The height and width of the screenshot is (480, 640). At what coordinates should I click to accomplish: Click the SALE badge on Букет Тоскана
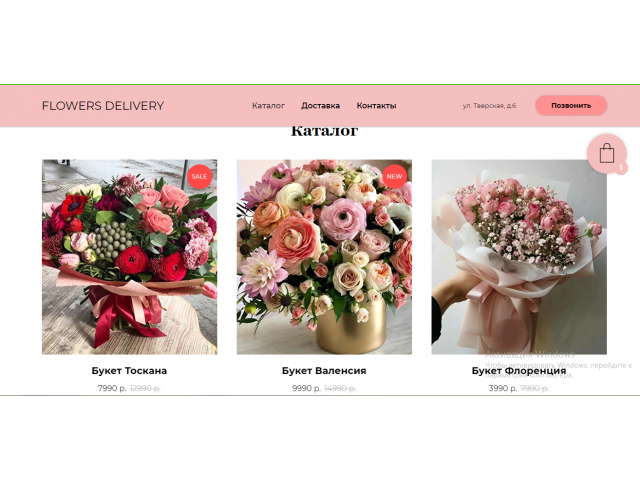pos(200,176)
